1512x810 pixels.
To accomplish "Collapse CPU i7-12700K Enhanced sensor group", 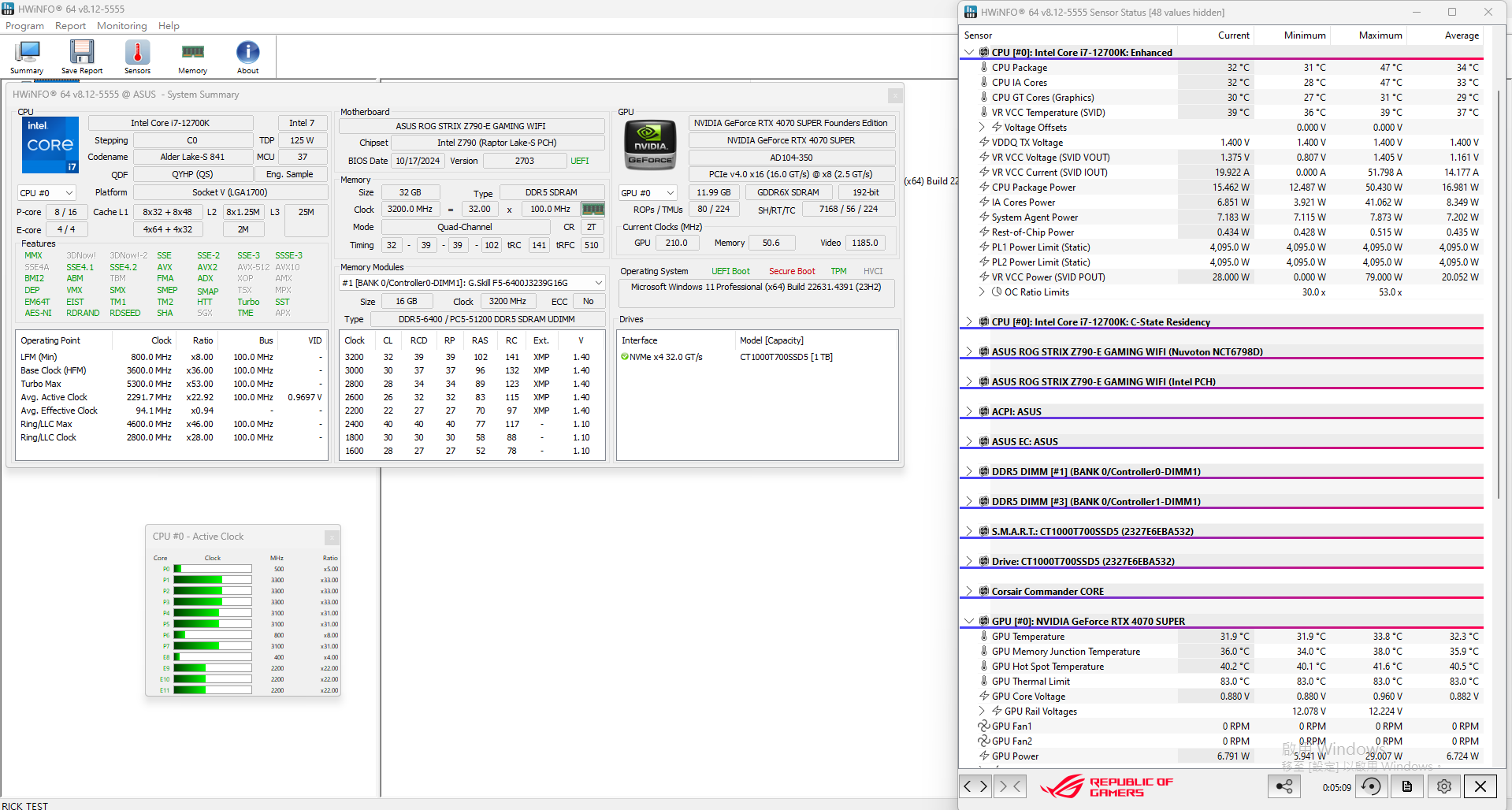I will pyautogui.click(x=969, y=53).
